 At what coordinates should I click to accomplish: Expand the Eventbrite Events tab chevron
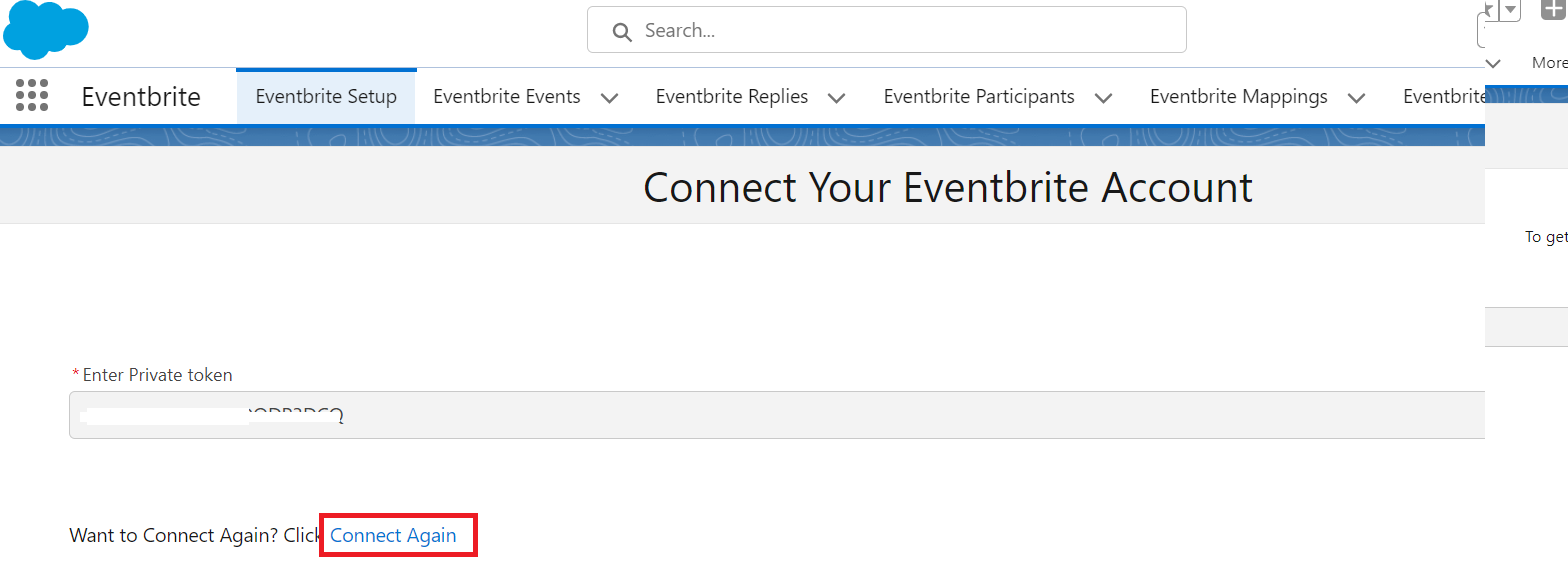(x=609, y=98)
